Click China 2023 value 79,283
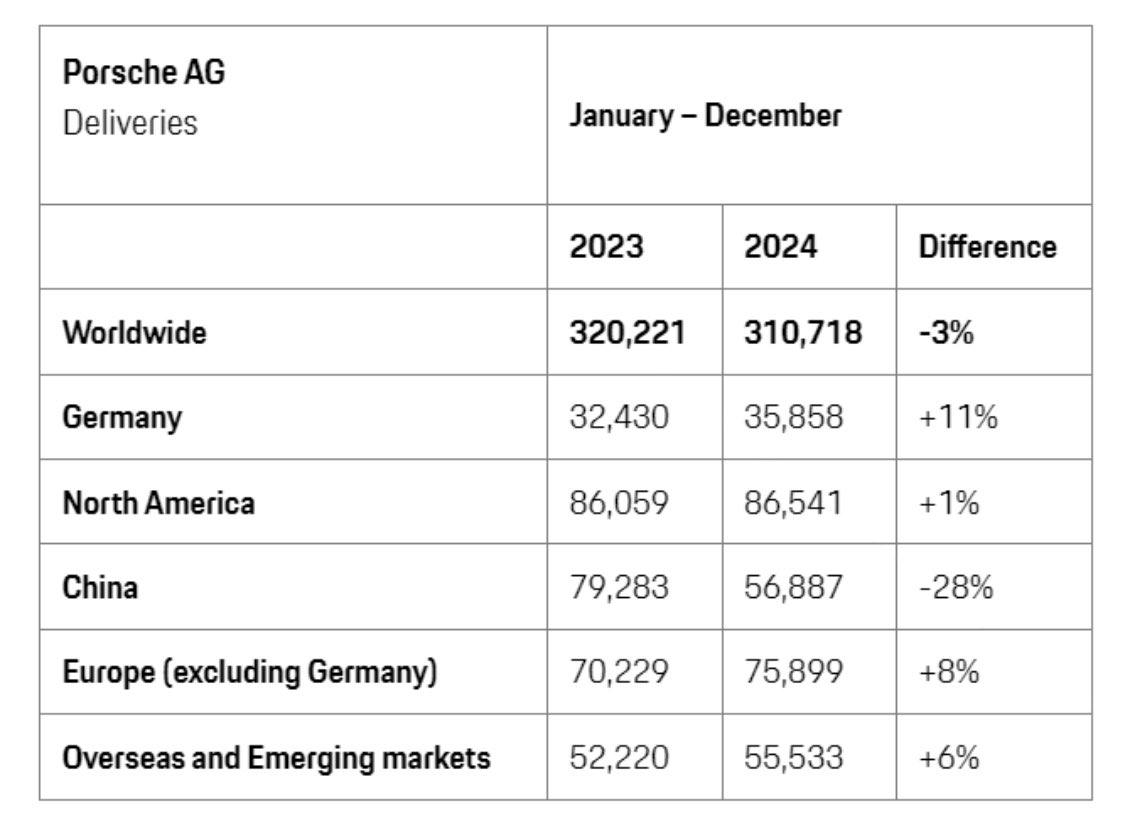Screen dimensions: 1125x815 619,587
